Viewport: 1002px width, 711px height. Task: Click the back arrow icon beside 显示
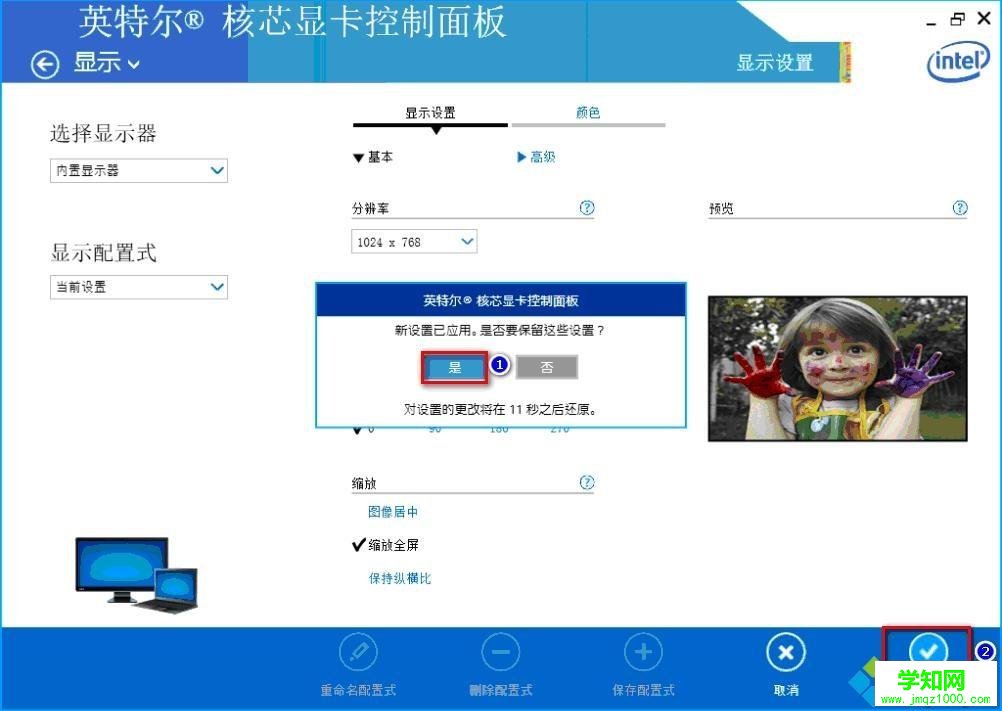tap(45, 65)
